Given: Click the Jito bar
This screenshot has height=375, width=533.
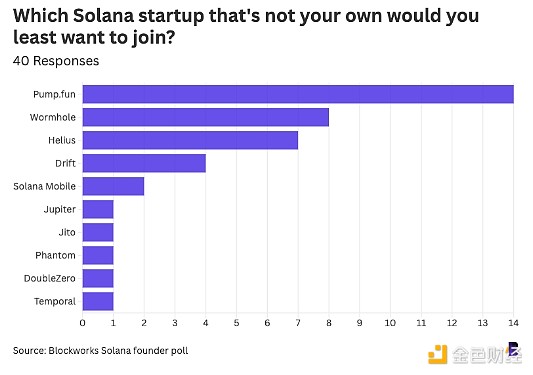Looking at the screenshot, I should [x=98, y=232].
